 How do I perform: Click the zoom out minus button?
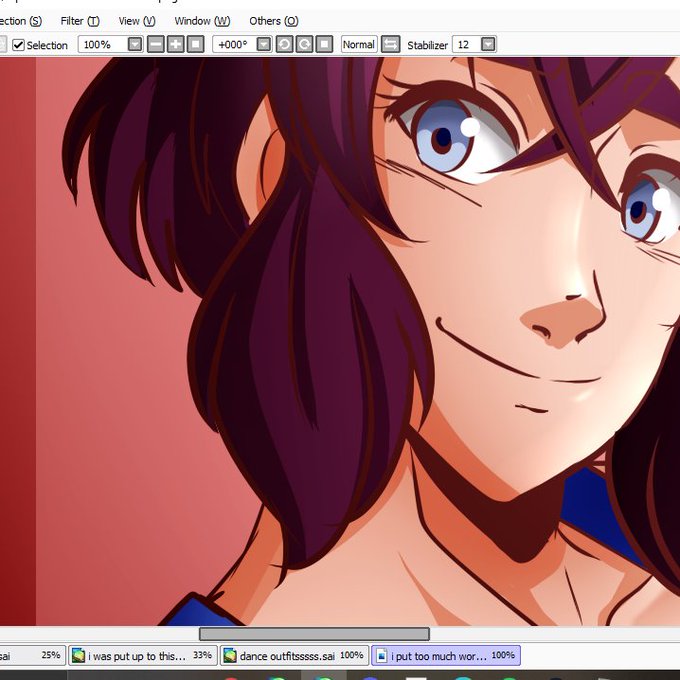click(156, 44)
